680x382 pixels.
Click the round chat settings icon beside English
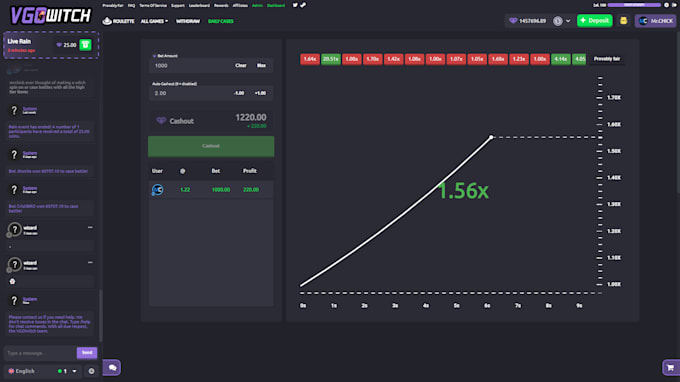(91, 371)
